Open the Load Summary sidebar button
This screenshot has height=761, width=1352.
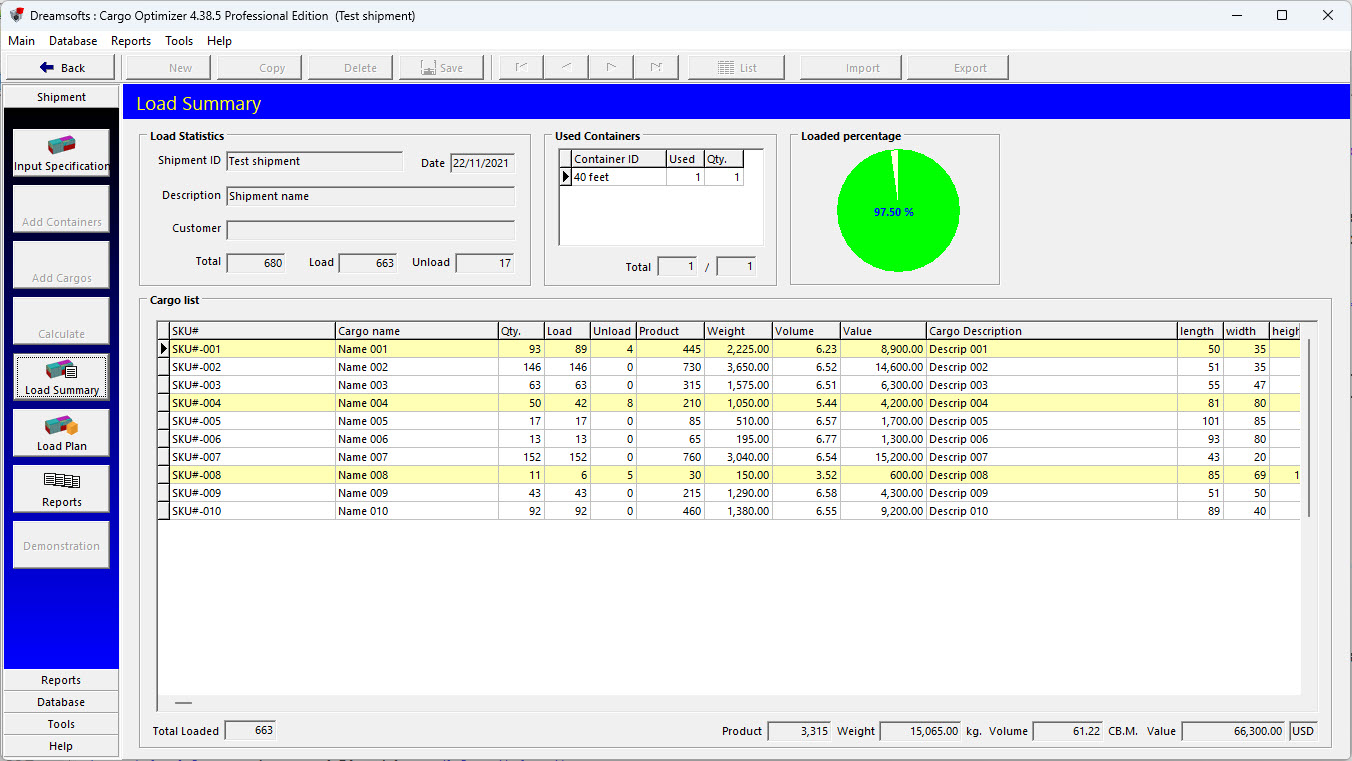[61, 377]
